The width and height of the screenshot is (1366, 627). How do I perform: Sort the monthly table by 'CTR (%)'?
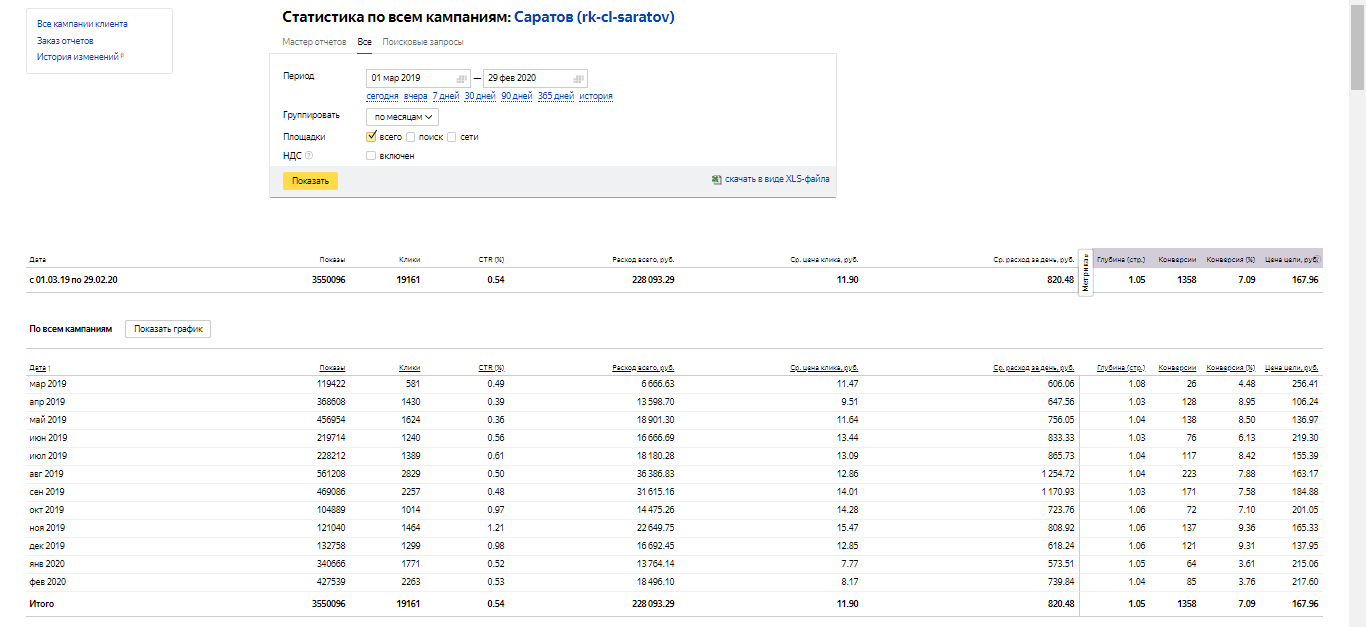(x=491, y=368)
